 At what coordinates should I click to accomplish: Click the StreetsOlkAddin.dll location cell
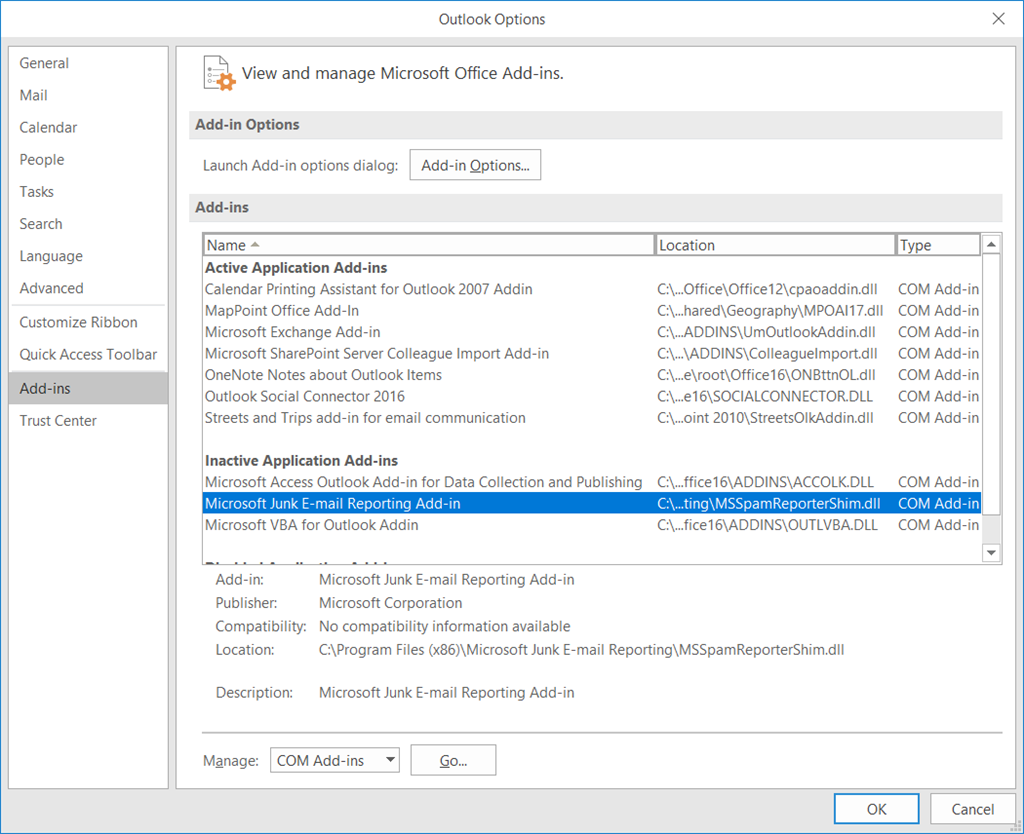click(x=765, y=418)
